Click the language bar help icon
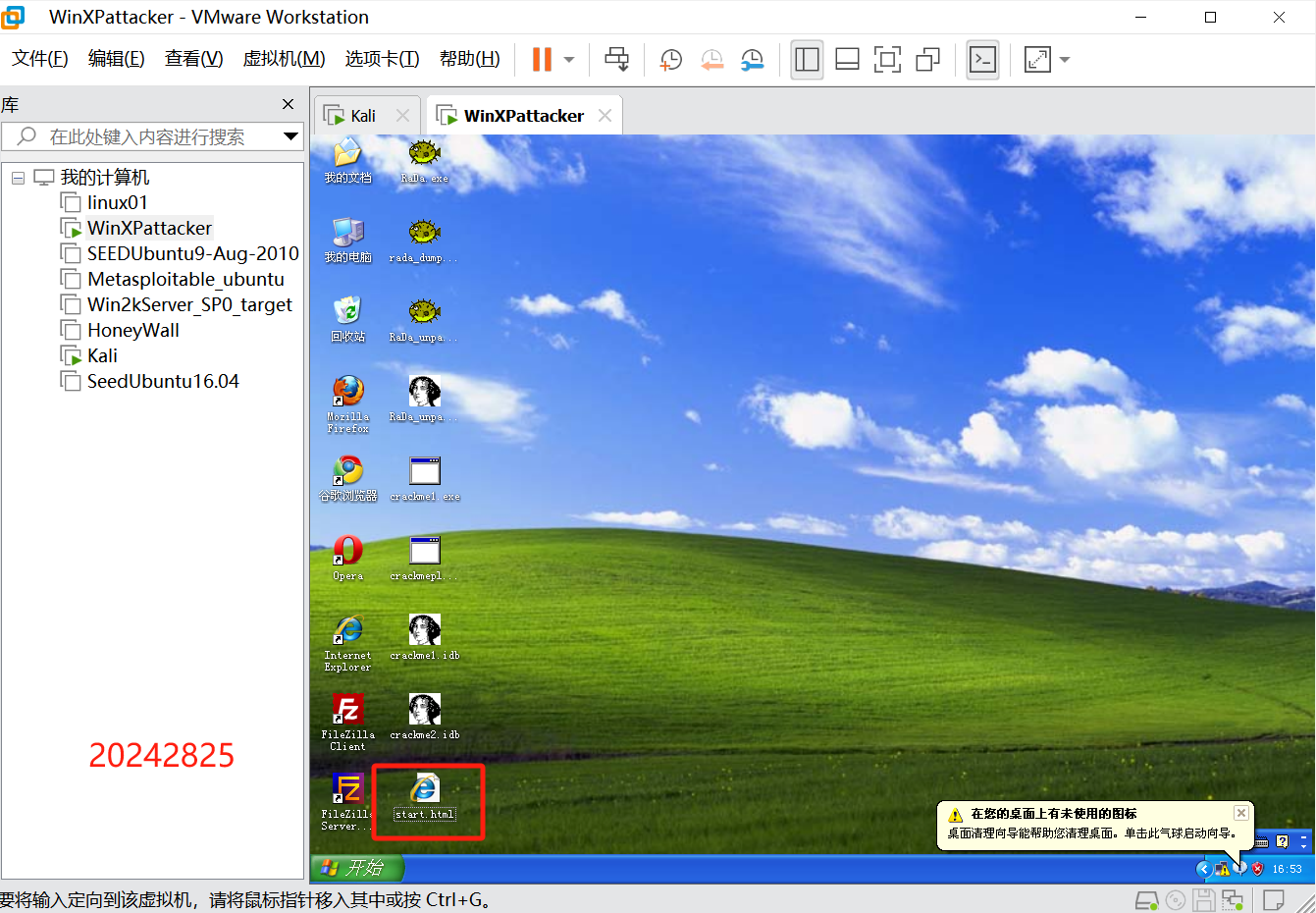 pyautogui.click(x=1282, y=841)
